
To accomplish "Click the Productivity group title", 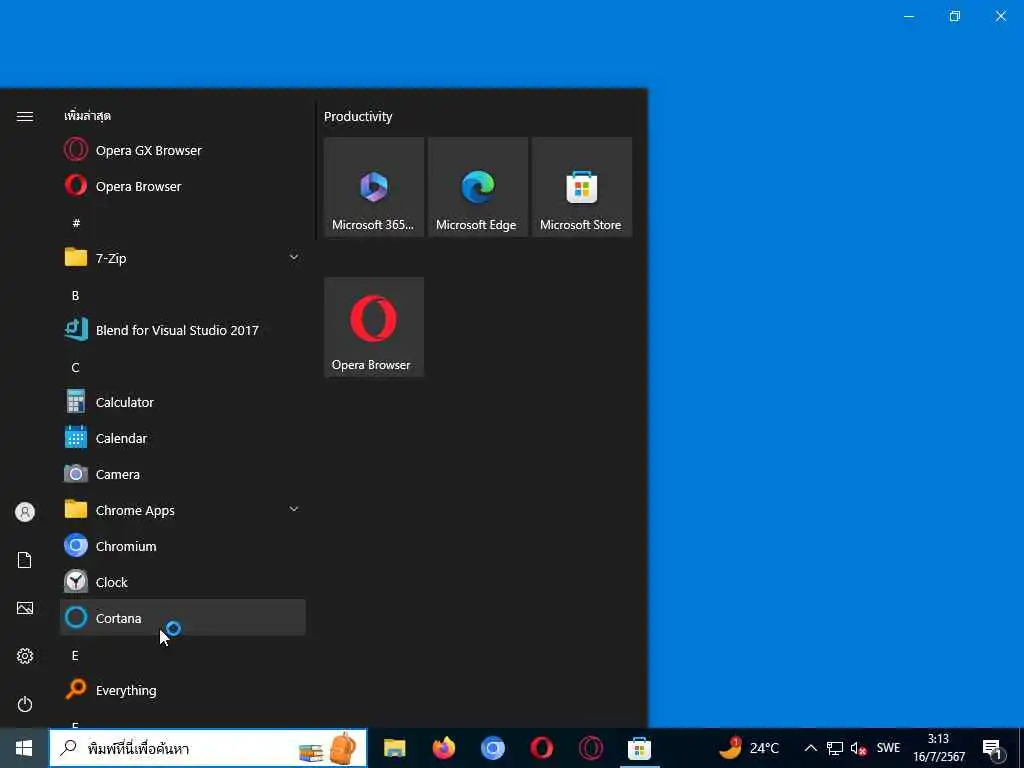I will pos(358,116).
